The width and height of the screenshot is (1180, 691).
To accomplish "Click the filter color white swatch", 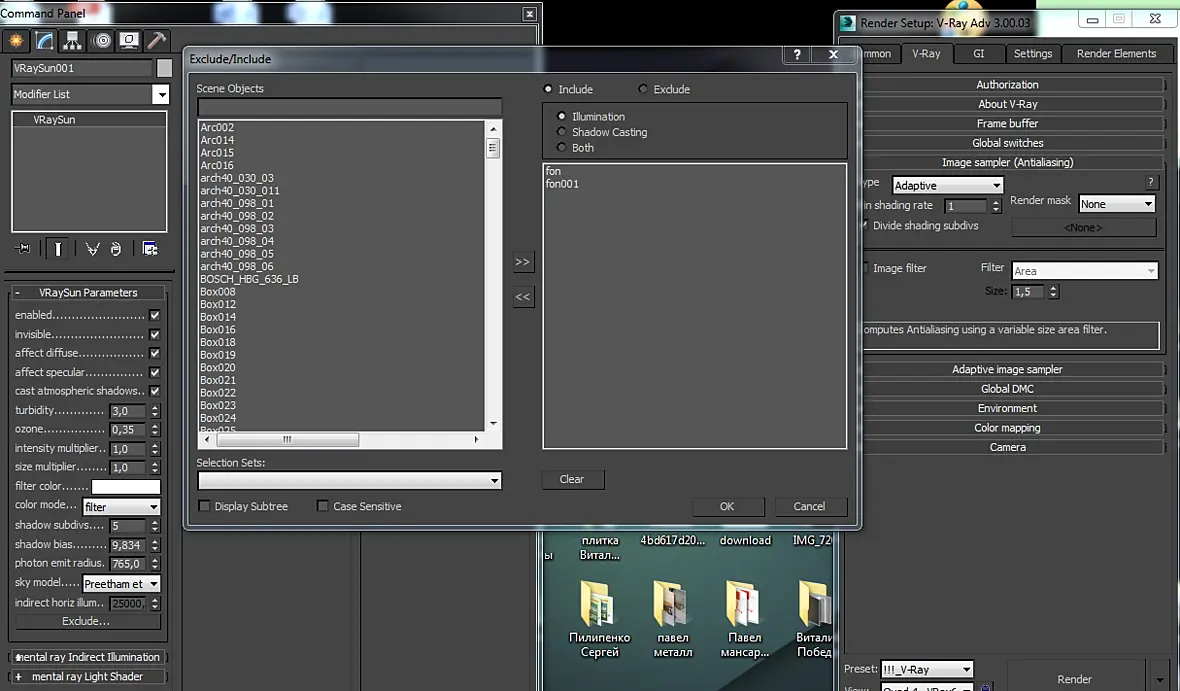I will [126, 486].
